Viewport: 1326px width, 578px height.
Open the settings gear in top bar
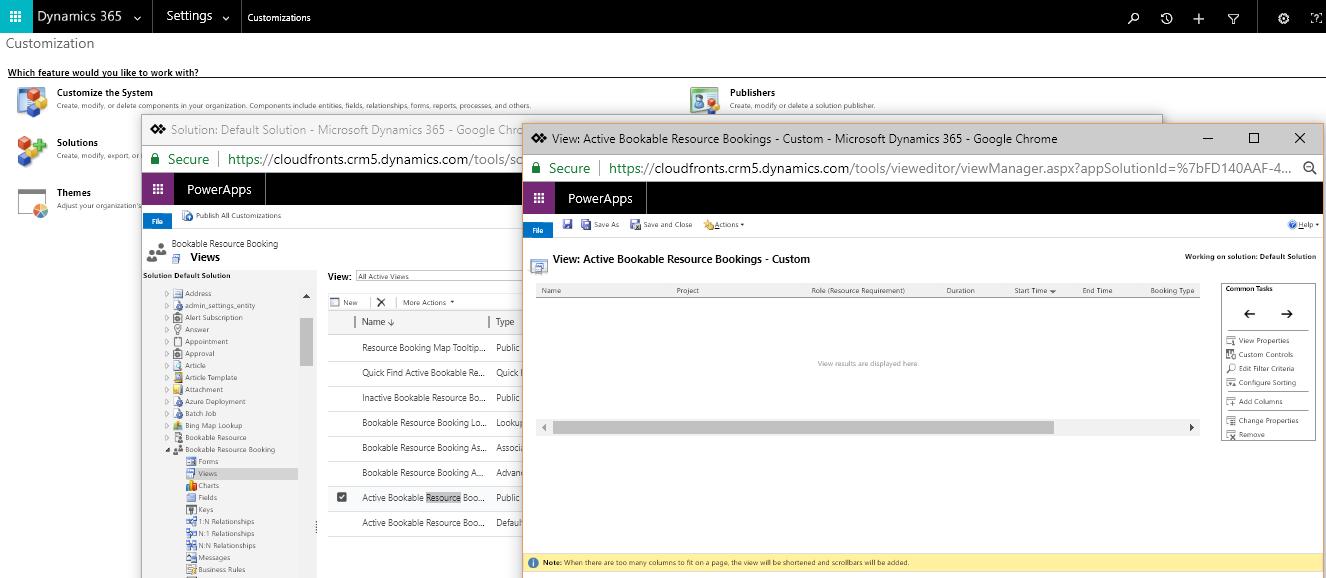tap(1284, 18)
